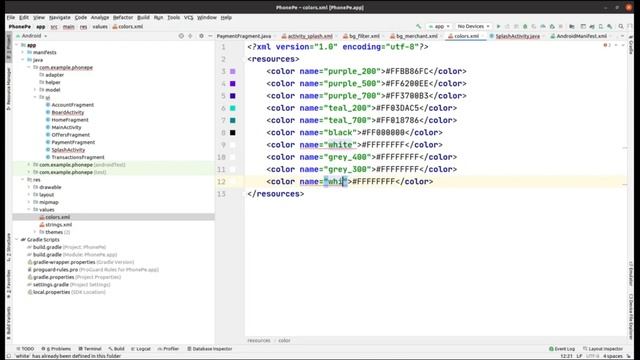Click the teal_200 color swatch in gutter
The image size is (640, 360).
coord(233,108)
